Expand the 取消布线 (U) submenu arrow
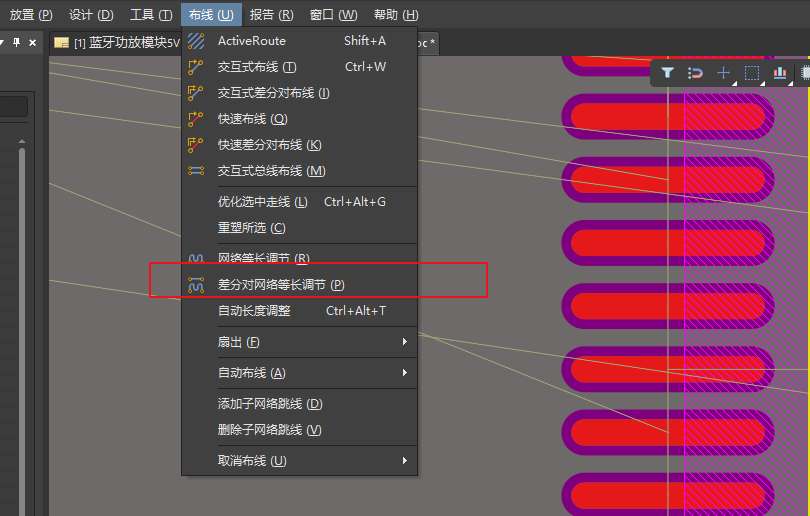This screenshot has width=810, height=516. coord(404,461)
